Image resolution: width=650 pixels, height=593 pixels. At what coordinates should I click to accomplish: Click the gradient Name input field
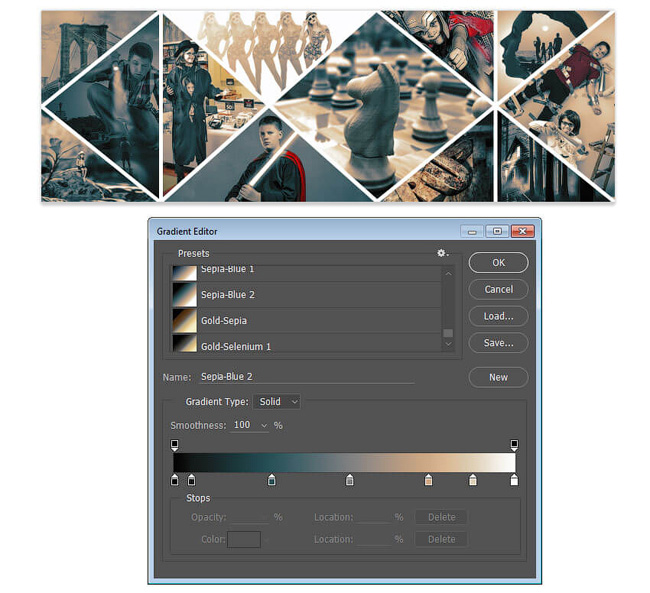coord(307,377)
